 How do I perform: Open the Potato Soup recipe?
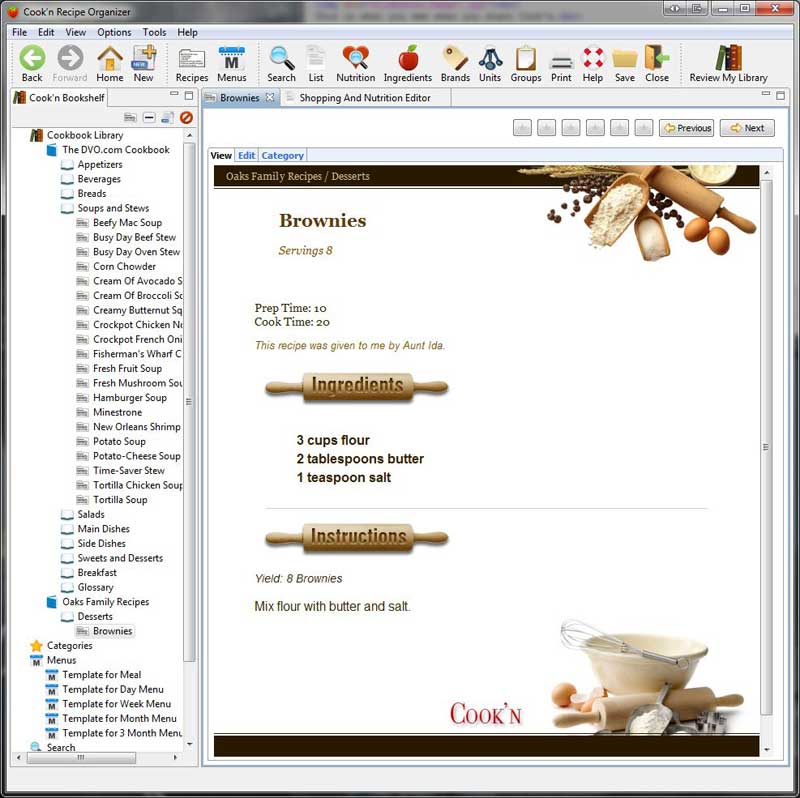tap(111, 441)
